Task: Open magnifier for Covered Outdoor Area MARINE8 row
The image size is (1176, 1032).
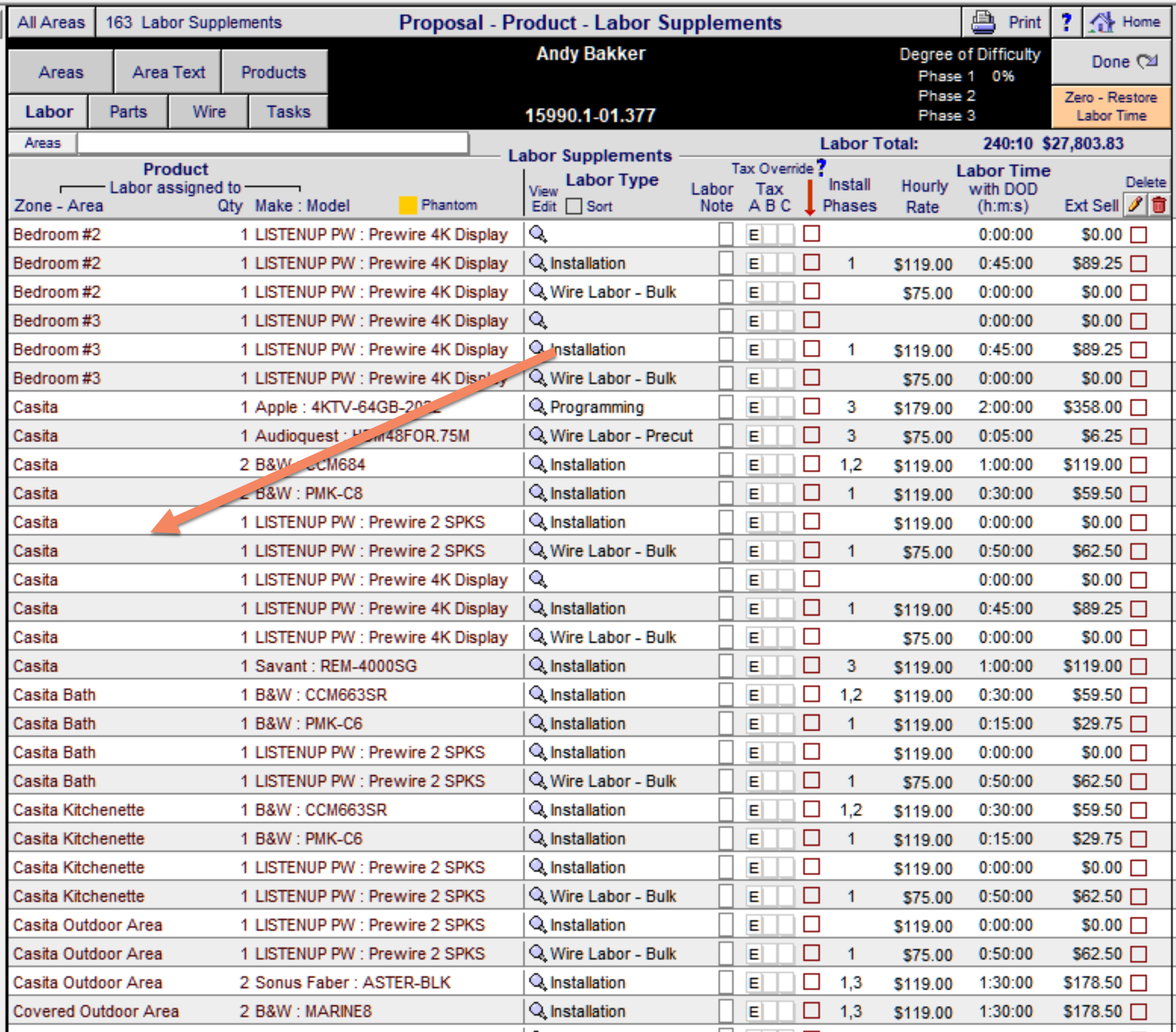Action: (x=538, y=1010)
